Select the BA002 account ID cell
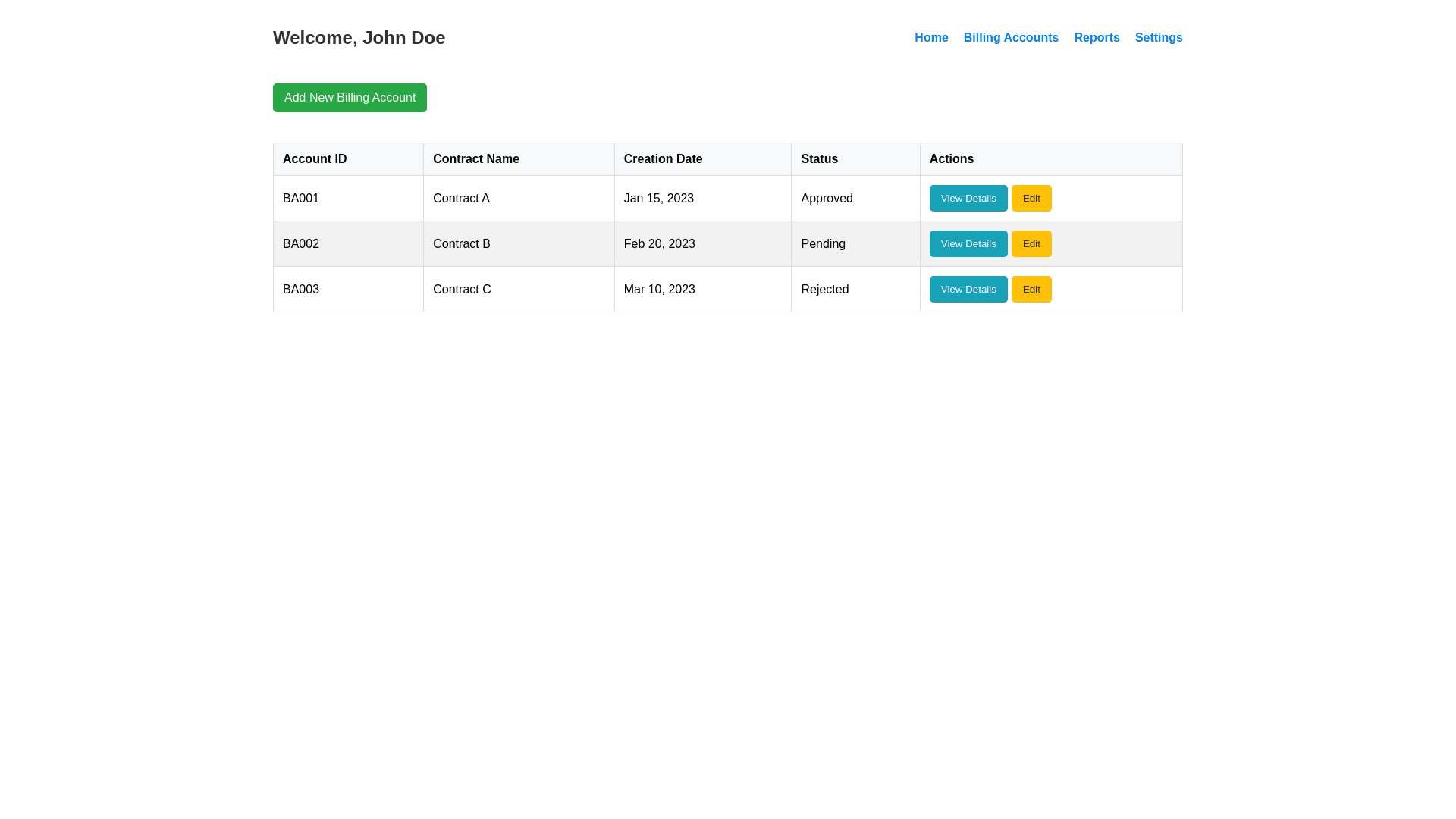The image size is (1456, 819). pyautogui.click(x=301, y=244)
